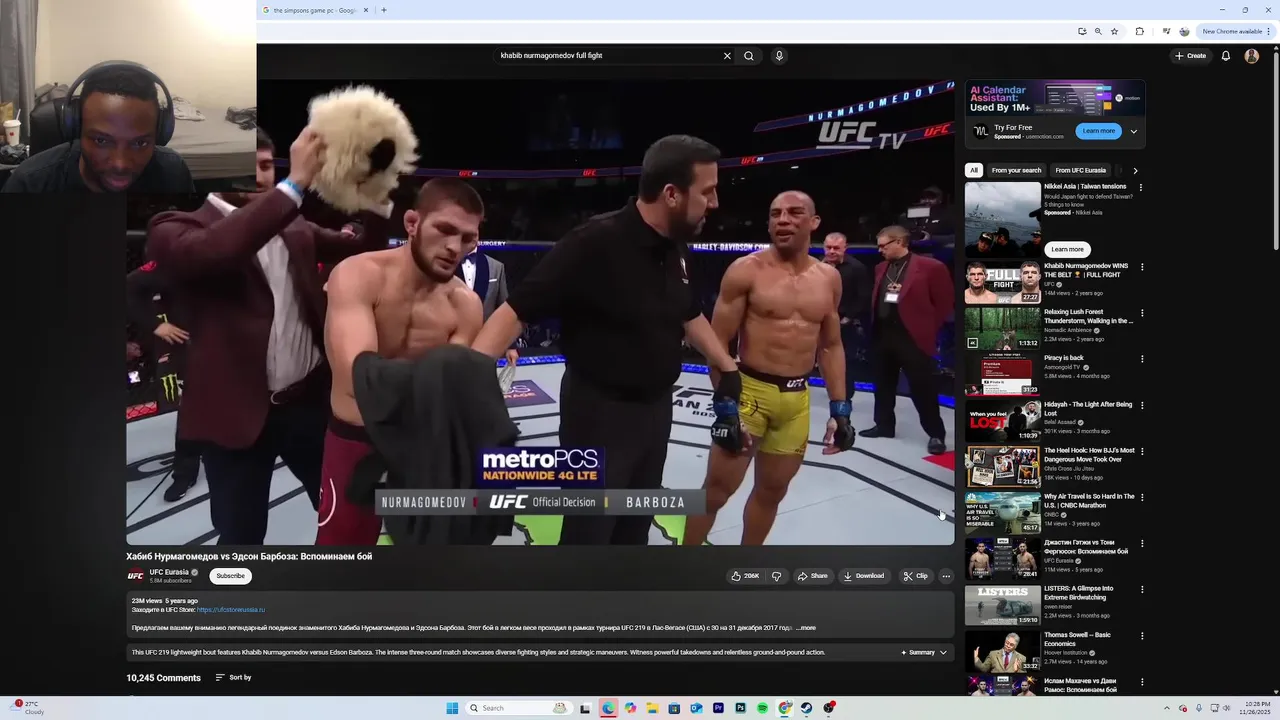
Task: Click the Create button
Action: (x=1190, y=56)
